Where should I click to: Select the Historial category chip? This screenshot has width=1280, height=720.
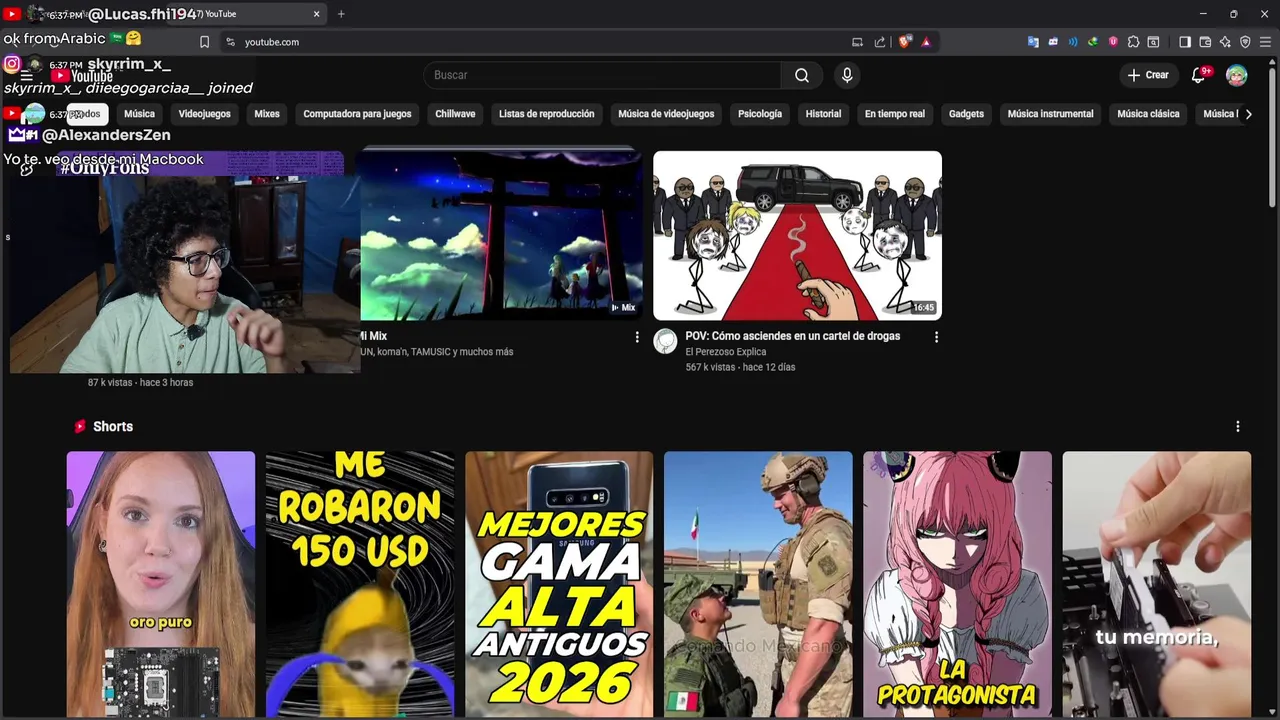[x=823, y=114]
